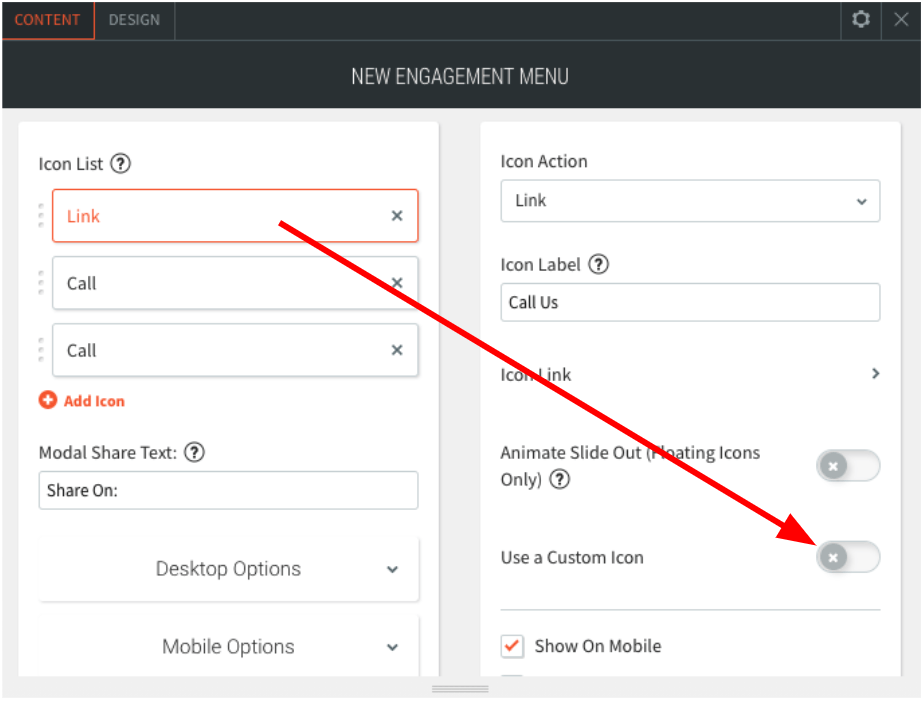Delete the last Call item in list
The height and width of the screenshot is (703, 922).
[397, 350]
